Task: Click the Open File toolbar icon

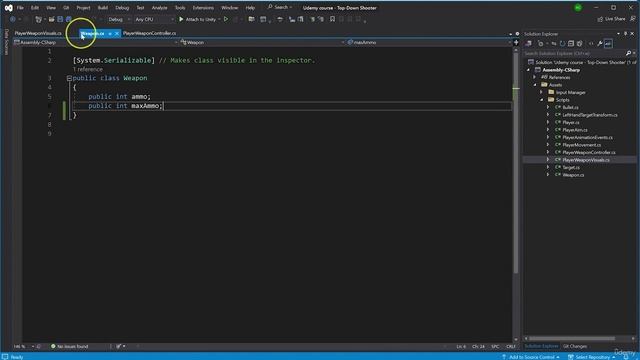Action: click(x=51, y=19)
